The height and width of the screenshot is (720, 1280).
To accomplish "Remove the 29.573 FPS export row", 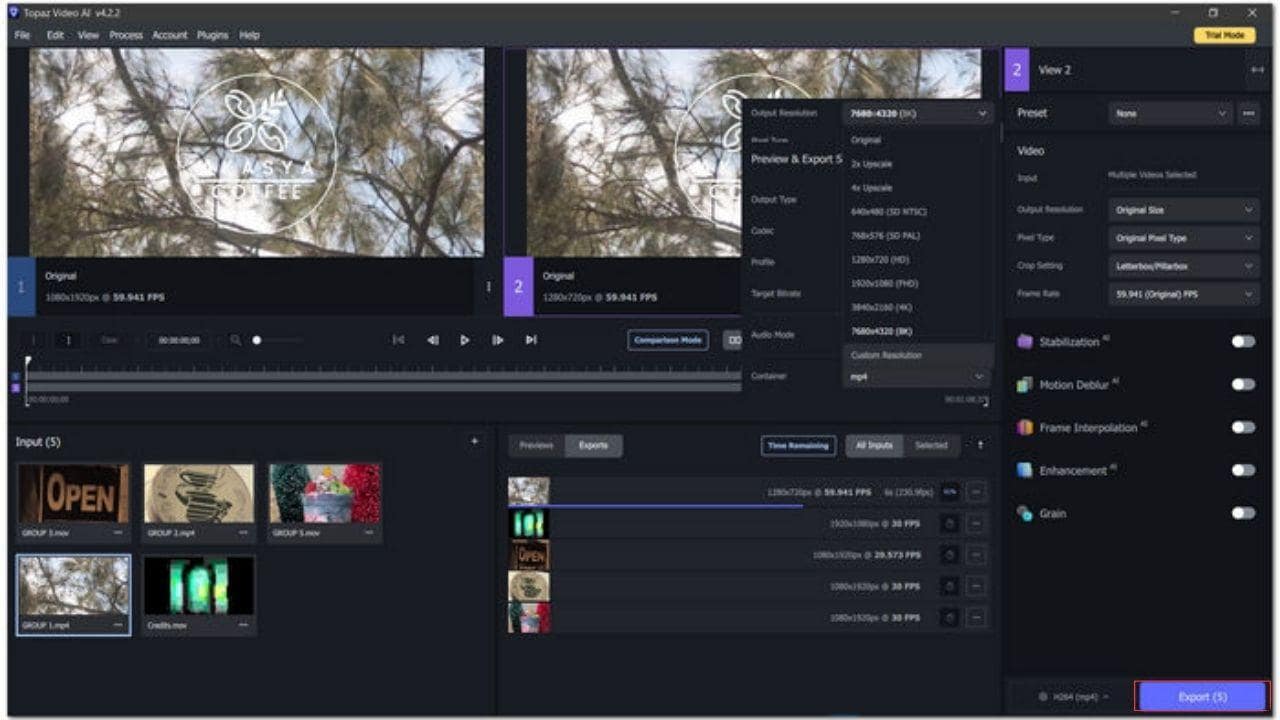I will (976, 554).
